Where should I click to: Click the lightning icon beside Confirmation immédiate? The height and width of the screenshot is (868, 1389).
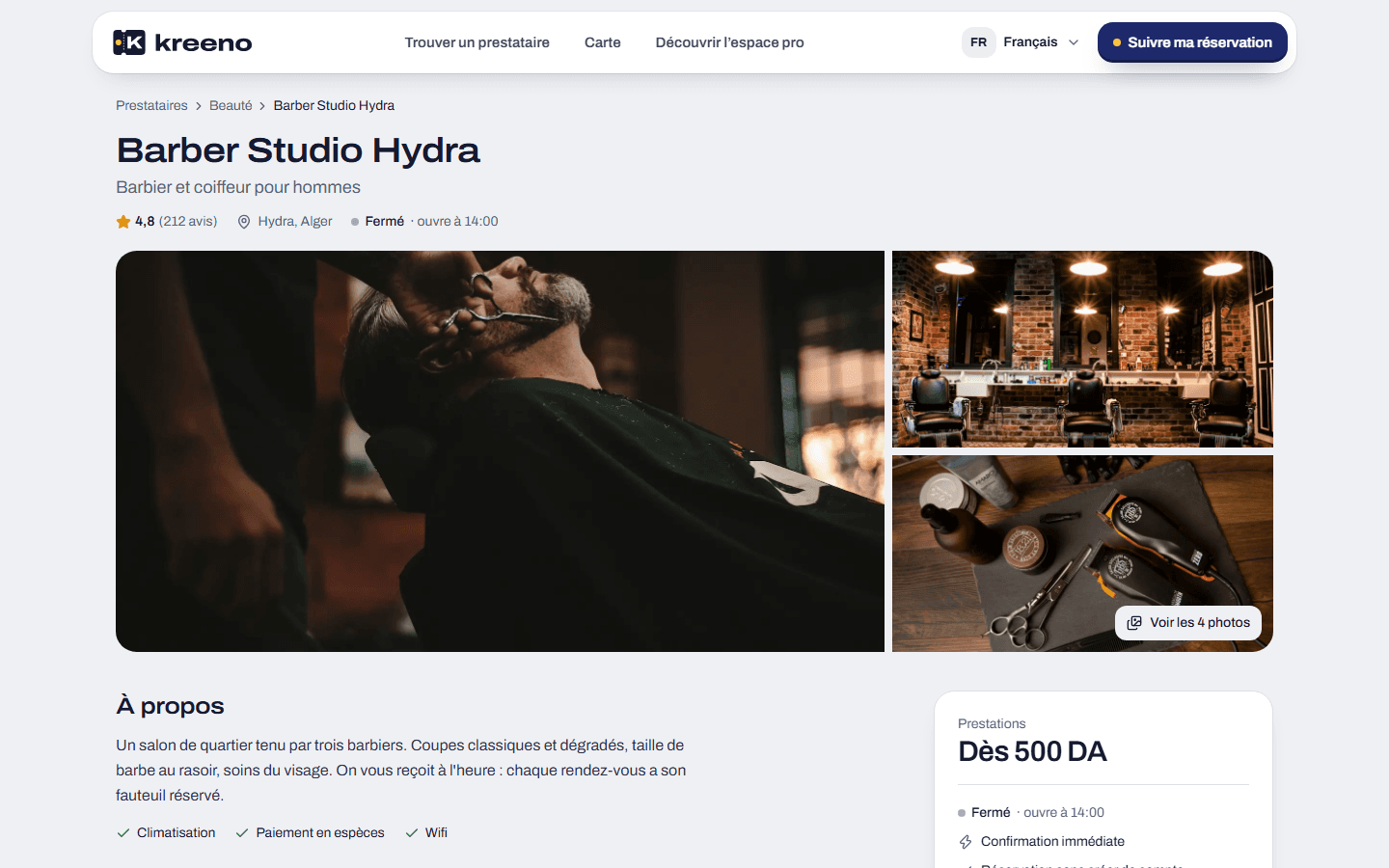pos(966,842)
